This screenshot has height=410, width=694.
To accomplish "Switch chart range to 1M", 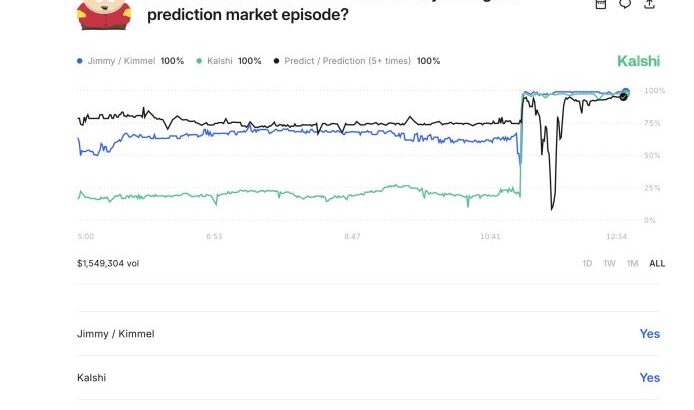I will pyautogui.click(x=632, y=263).
